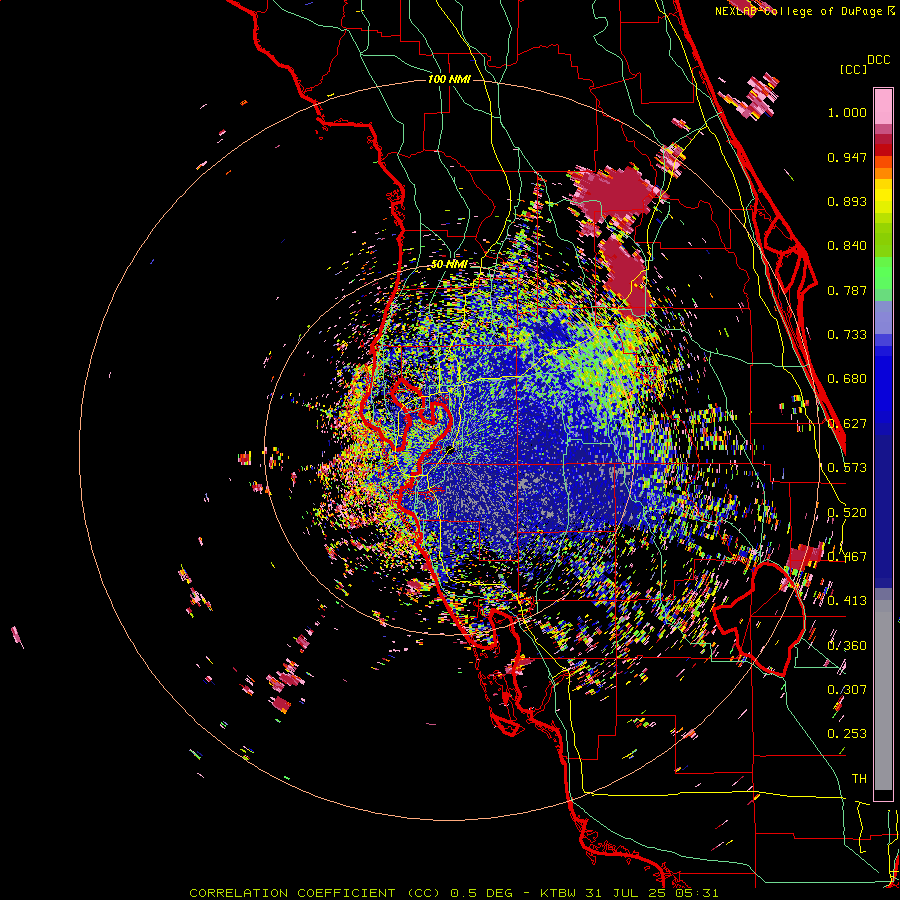Pick the 0.467 scale label
The image size is (900, 900).
847,557
